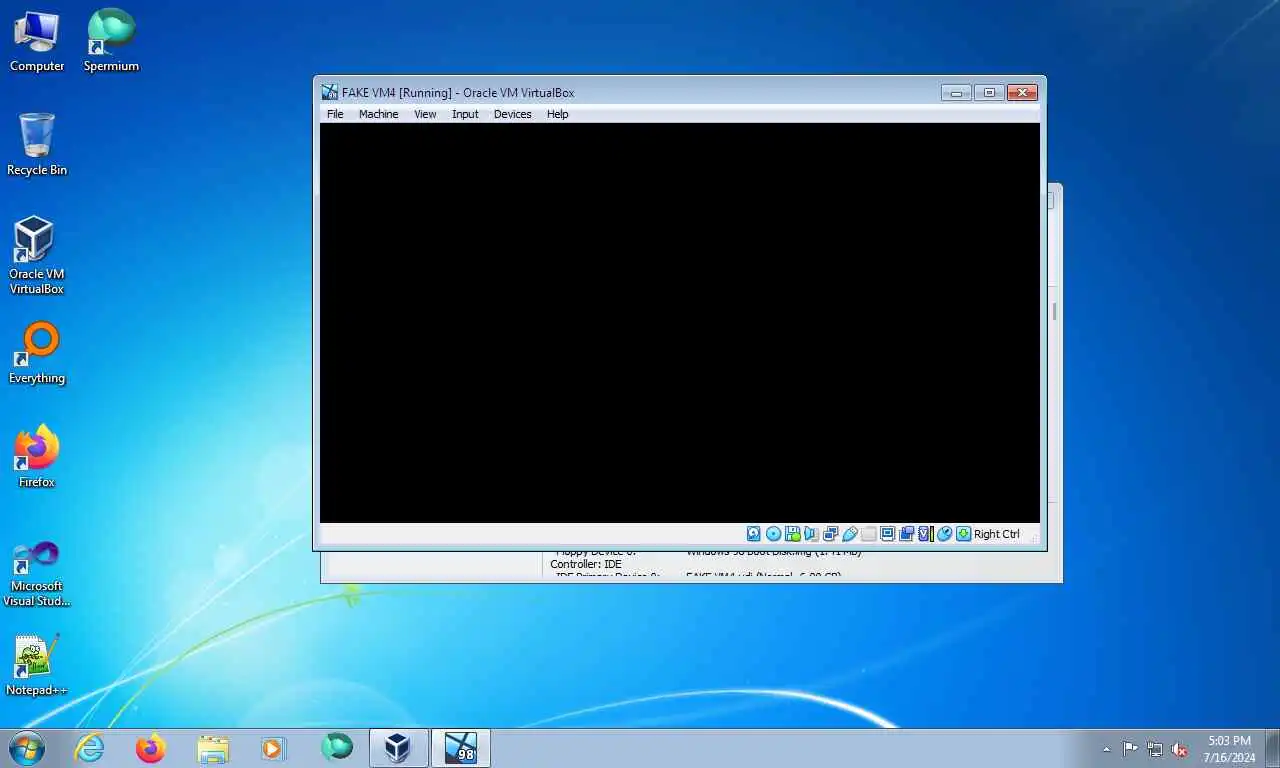
Task: Click the floppy disk status icon
Action: point(793,534)
